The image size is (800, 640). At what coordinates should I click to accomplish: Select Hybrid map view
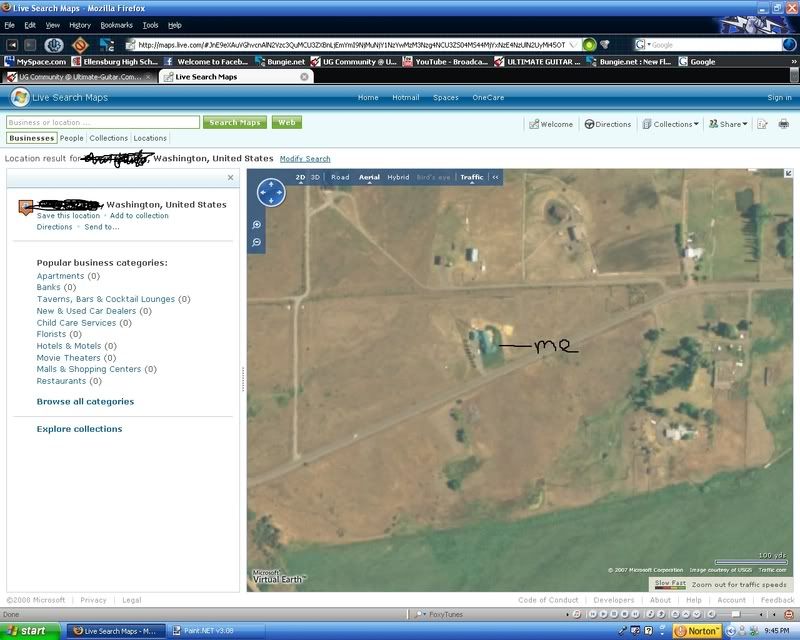point(398,177)
